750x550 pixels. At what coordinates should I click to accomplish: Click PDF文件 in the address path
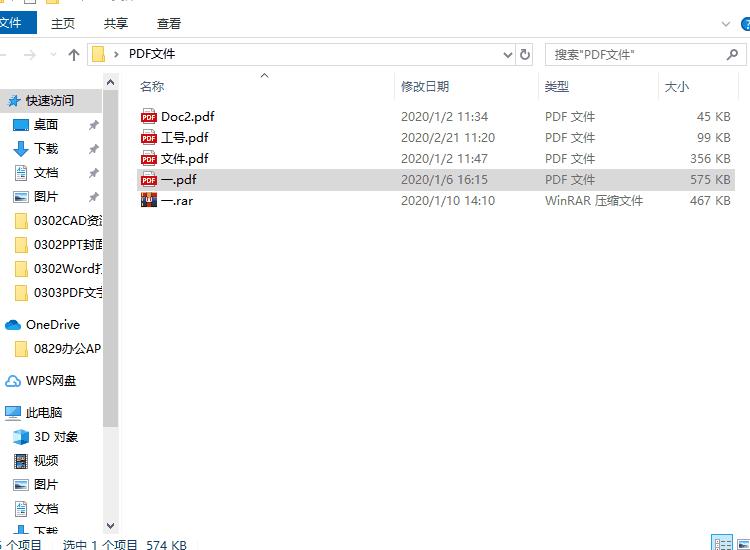(152, 54)
